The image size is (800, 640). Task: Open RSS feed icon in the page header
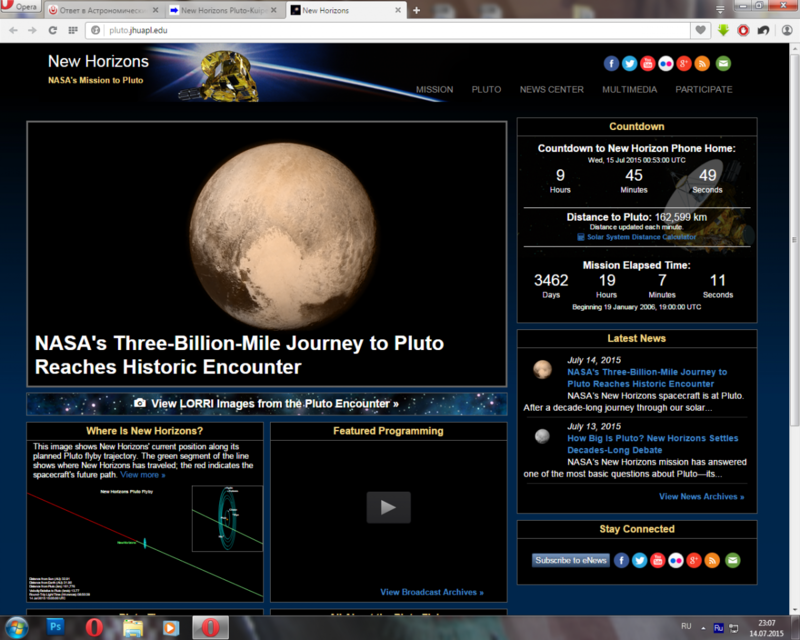[x=702, y=63]
